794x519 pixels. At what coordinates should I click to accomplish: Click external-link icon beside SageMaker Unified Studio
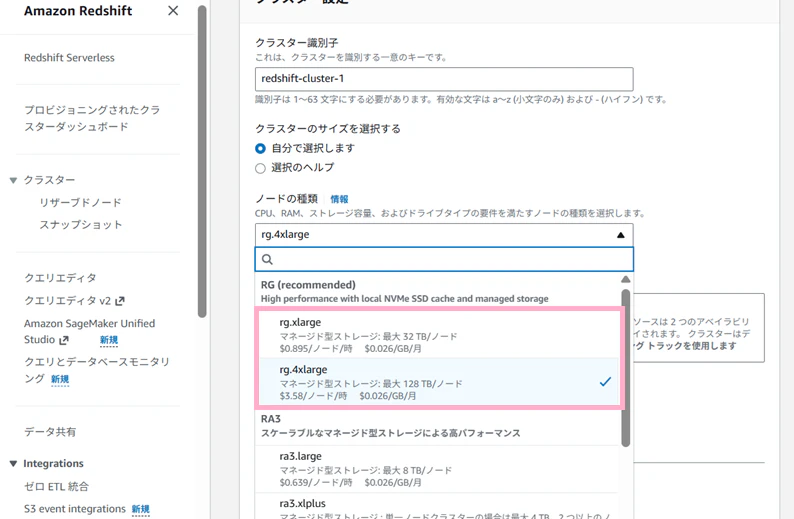point(64,340)
